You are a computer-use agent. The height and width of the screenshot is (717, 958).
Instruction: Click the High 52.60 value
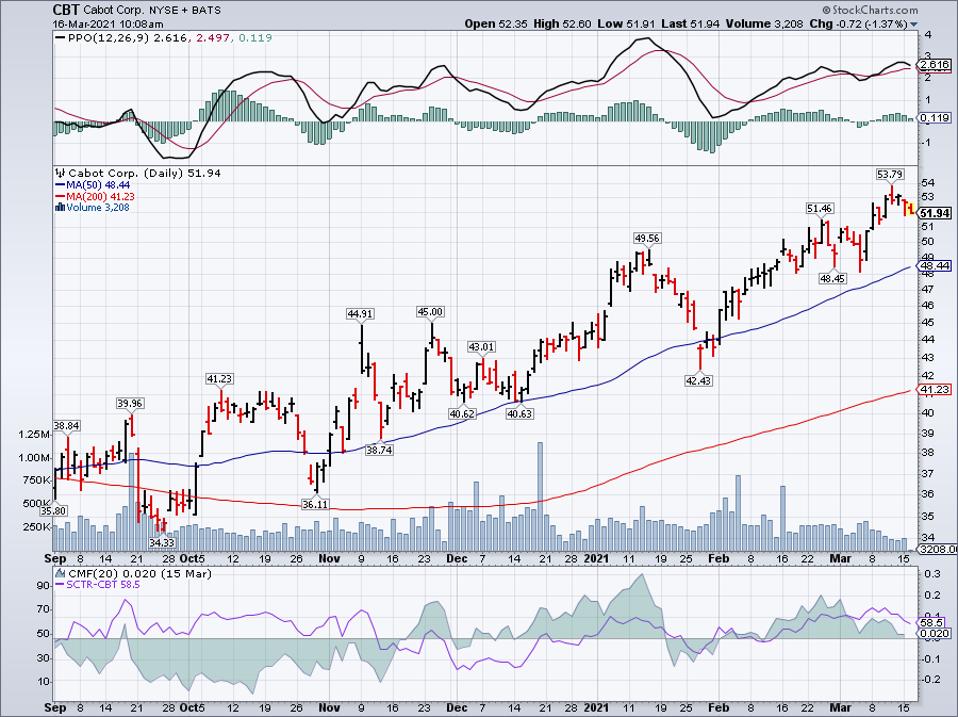562,24
